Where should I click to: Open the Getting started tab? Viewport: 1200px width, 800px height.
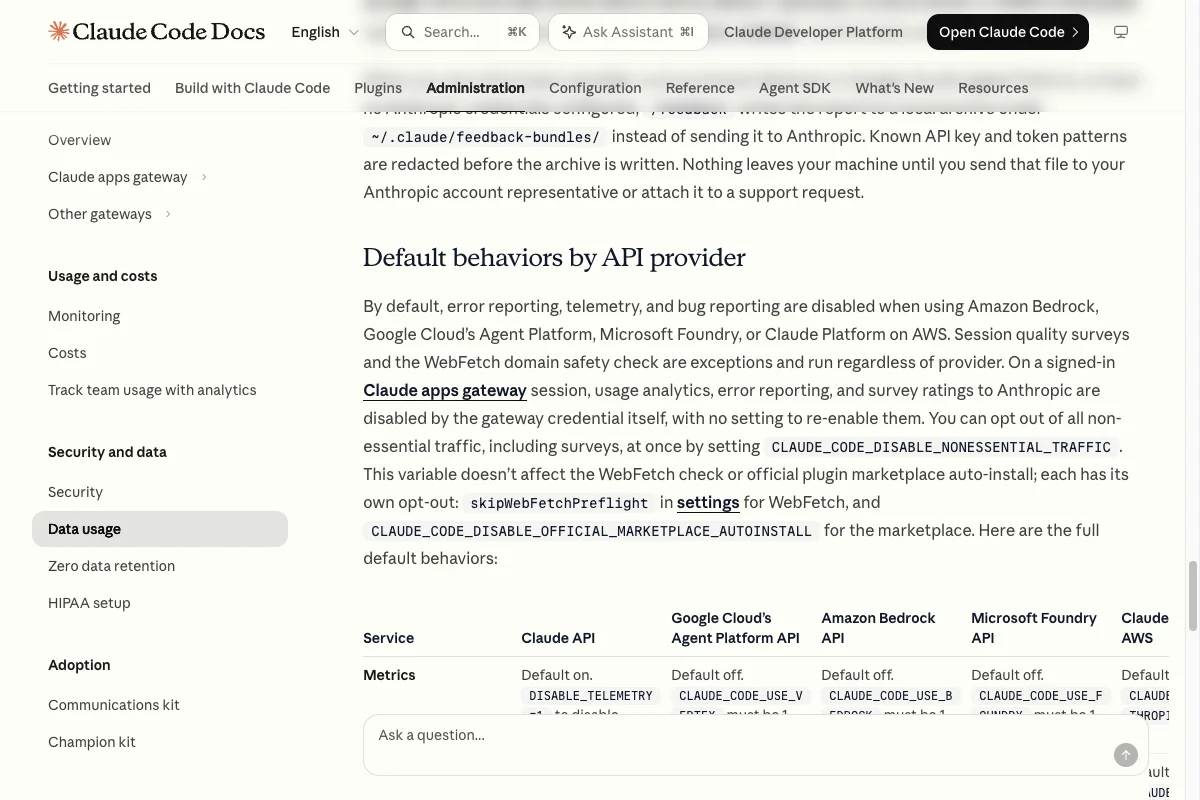[99, 88]
